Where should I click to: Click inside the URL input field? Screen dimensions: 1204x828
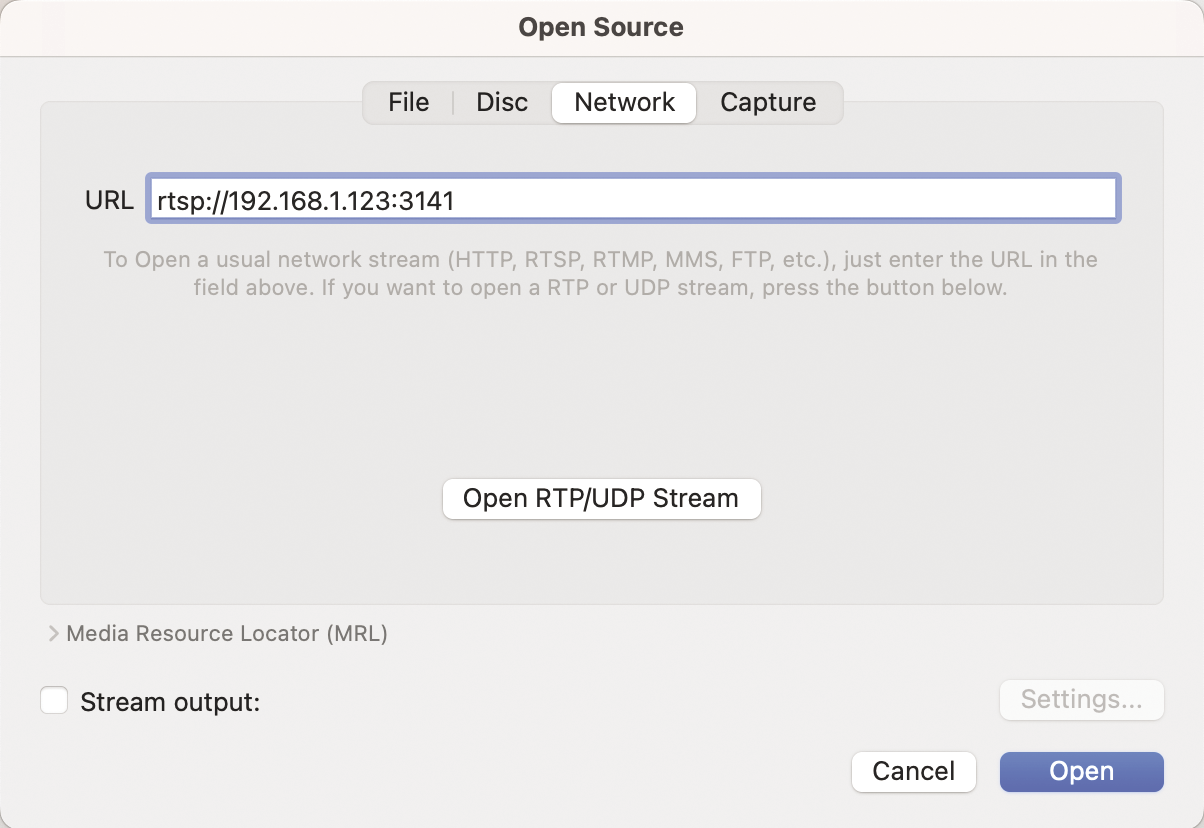pos(780,200)
